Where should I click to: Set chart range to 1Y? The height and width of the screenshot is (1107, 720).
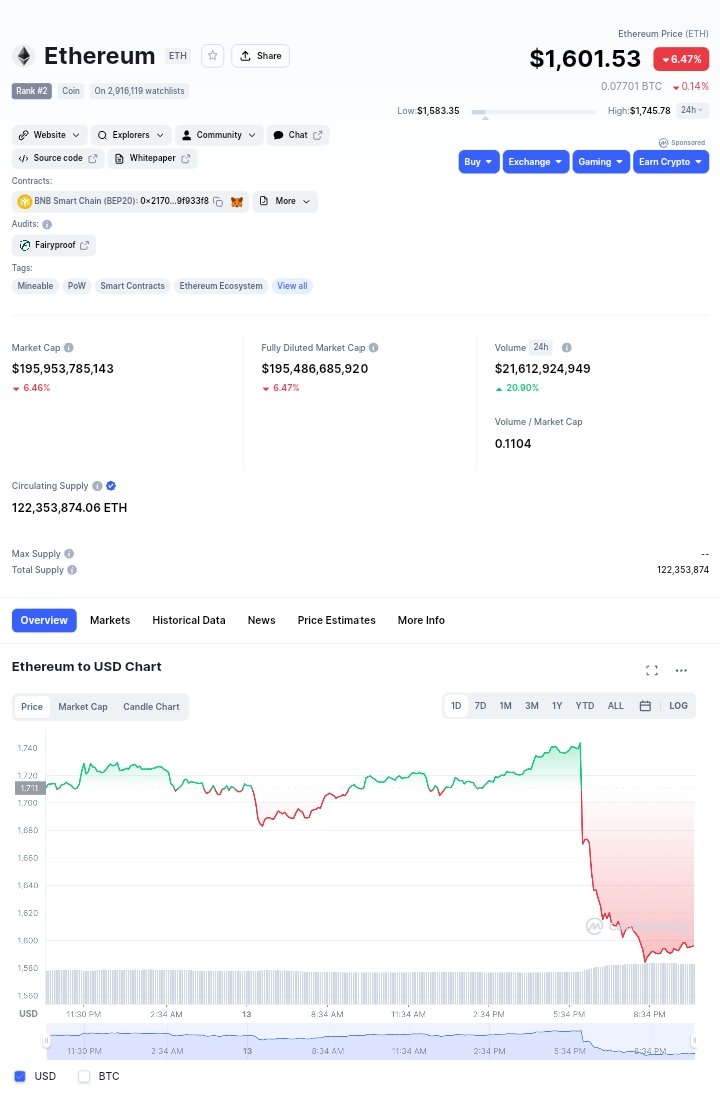coord(557,706)
